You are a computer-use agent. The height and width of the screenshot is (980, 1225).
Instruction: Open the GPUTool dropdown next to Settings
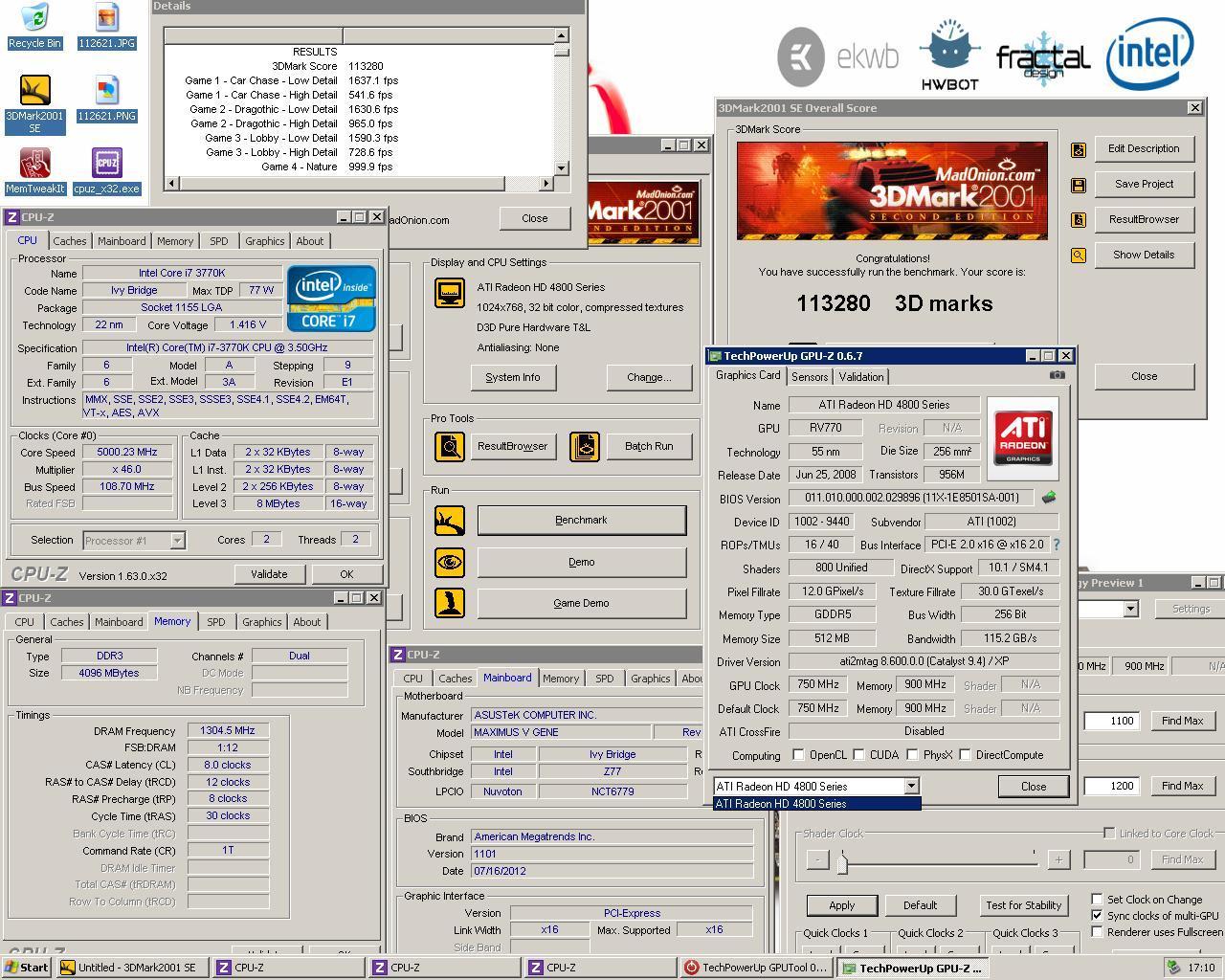point(1130,609)
